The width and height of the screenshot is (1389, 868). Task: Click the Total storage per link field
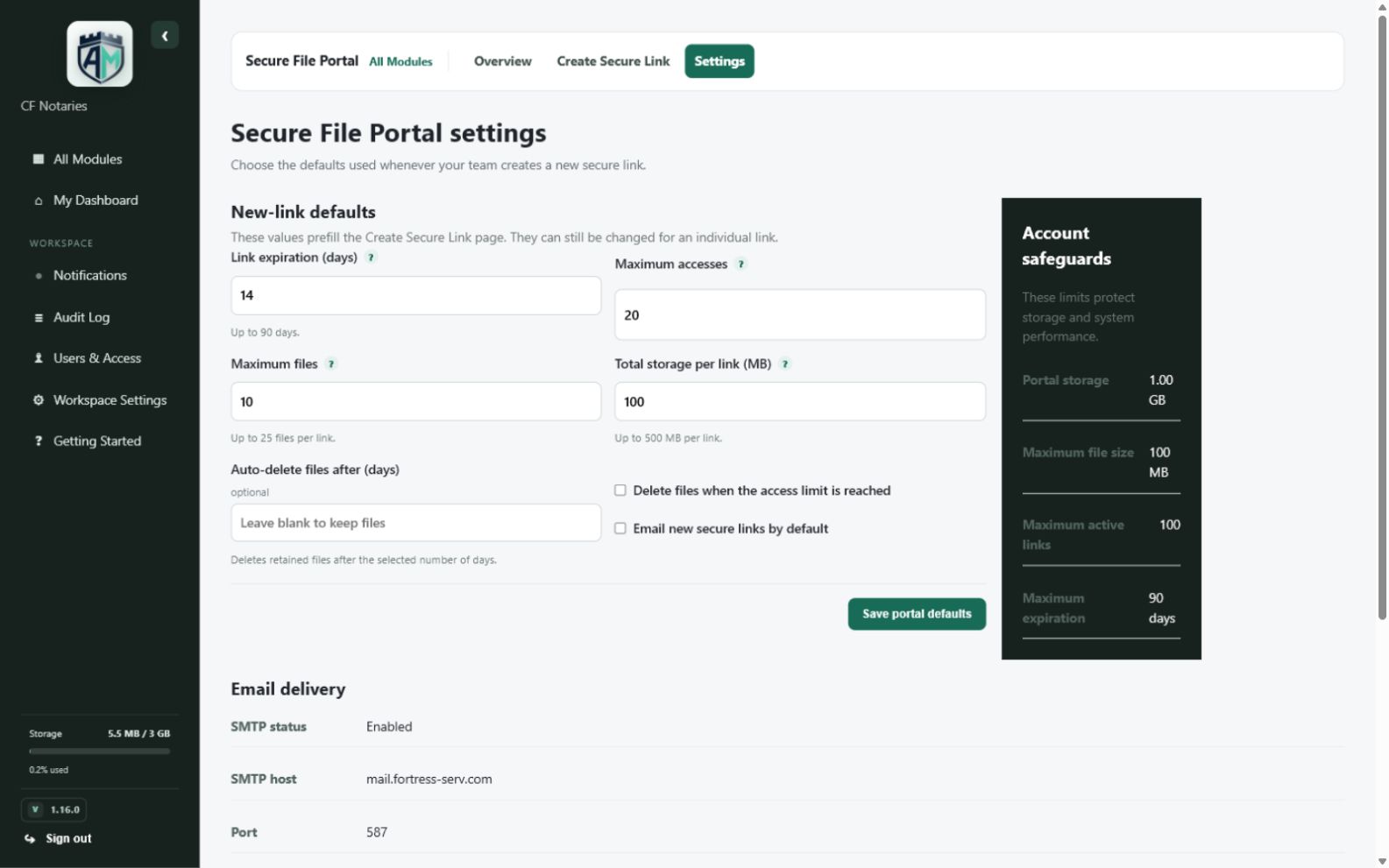click(x=800, y=402)
